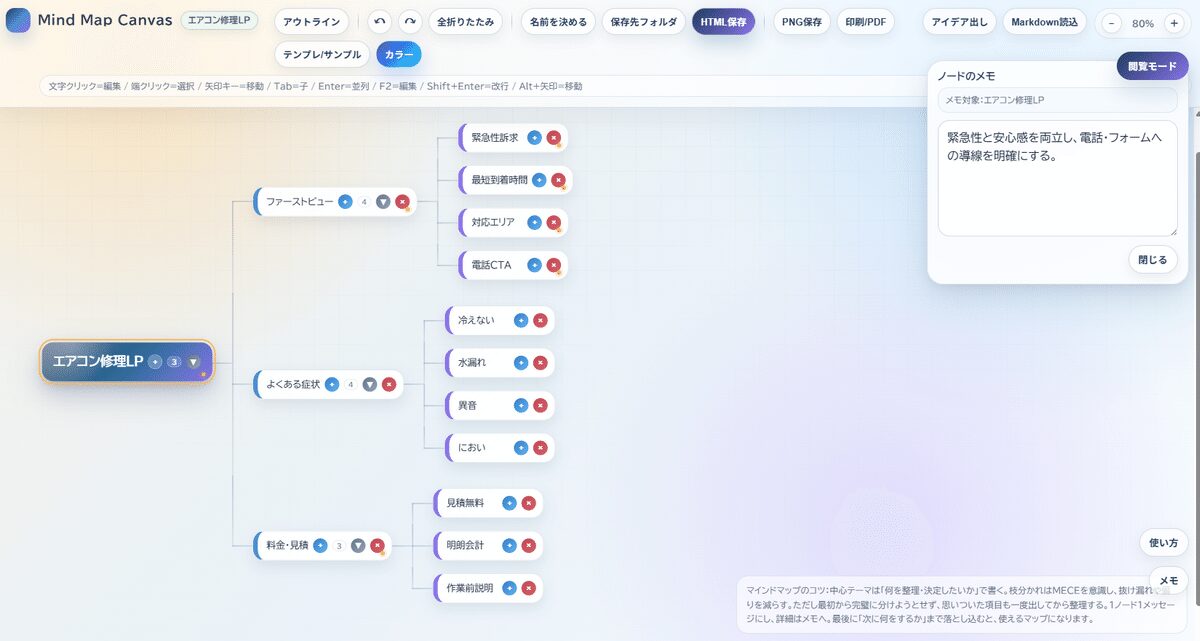
Task: Toggle the カラー color mode button
Action: point(399,54)
